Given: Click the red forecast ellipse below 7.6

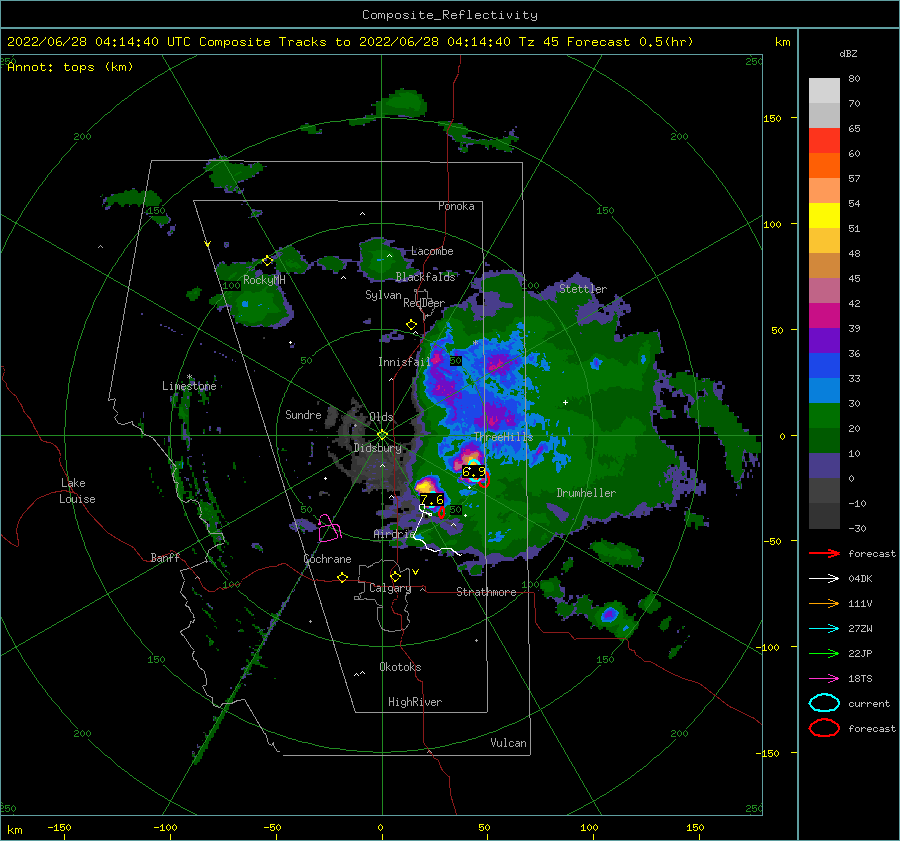Looking at the screenshot, I should (441, 512).
